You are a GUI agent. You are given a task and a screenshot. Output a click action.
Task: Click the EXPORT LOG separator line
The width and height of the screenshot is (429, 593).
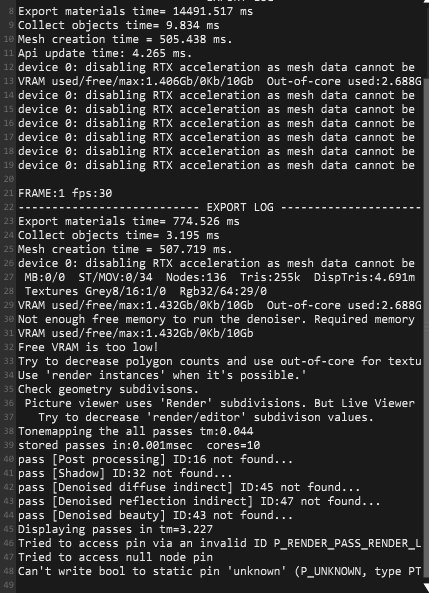click(x=219, y=207)
